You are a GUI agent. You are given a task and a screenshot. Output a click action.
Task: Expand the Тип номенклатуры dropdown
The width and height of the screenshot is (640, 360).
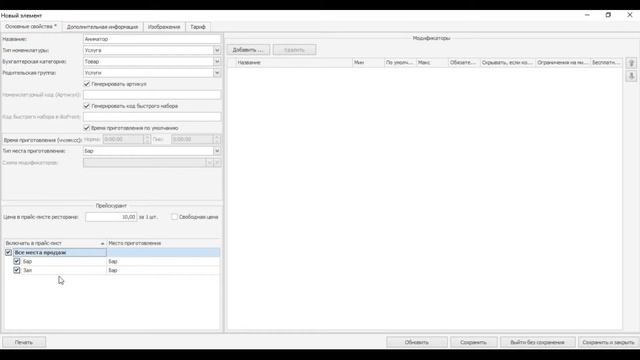217,50
